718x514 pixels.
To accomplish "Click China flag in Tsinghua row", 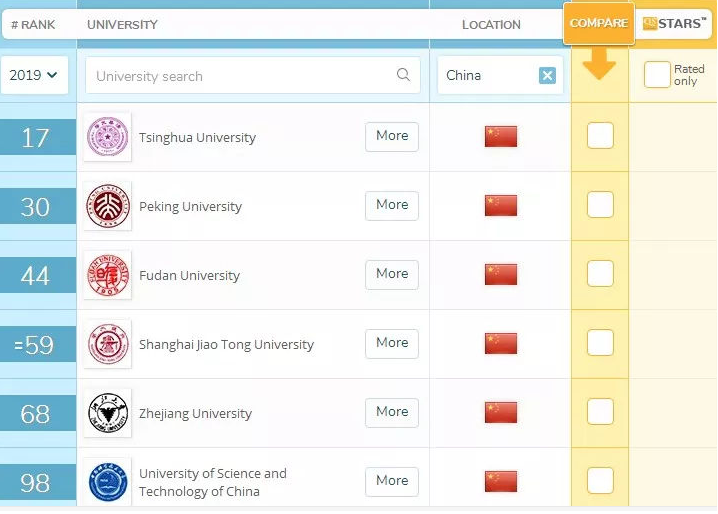I will coord(501,137).
